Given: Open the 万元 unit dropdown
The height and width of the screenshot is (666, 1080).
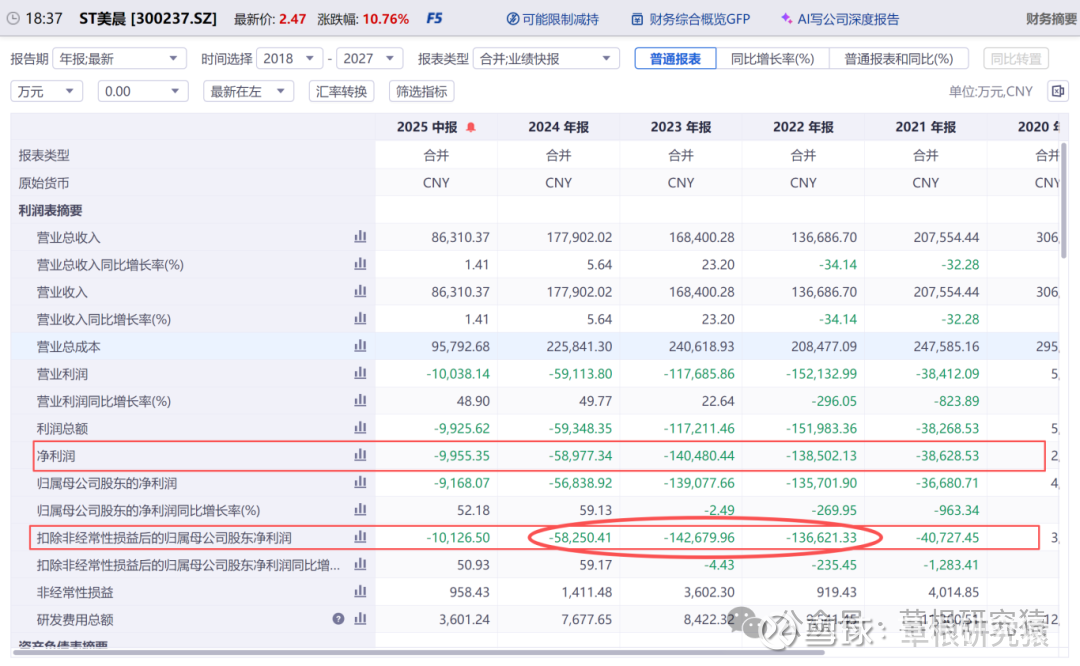Looking at the screenshot, I should (x=47, y=91).
